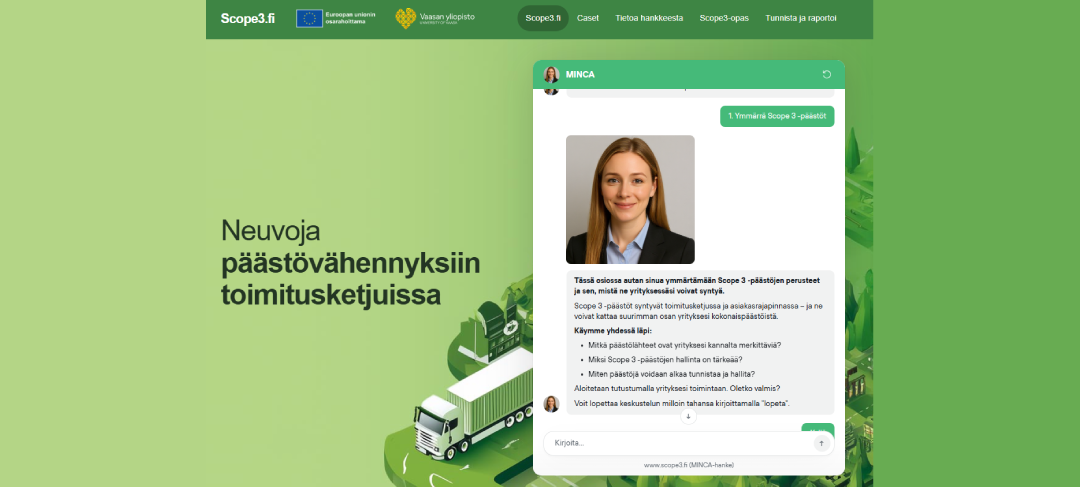The width and height of the screenshot is (1080, 487).
Task: Click the MINCA title text
Action: pyautogui.click(x=580, y=74)
